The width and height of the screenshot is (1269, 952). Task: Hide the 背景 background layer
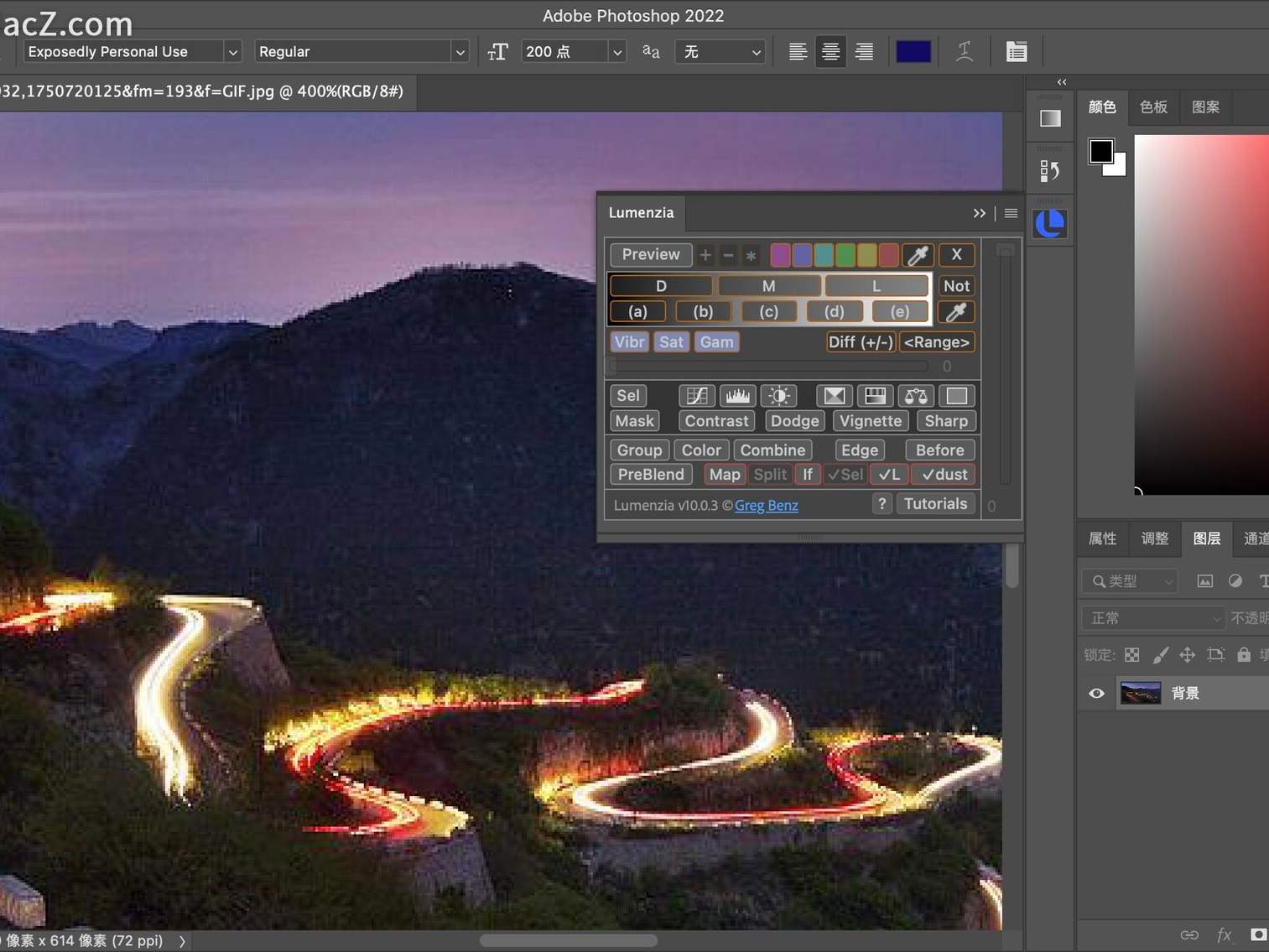1096,694
